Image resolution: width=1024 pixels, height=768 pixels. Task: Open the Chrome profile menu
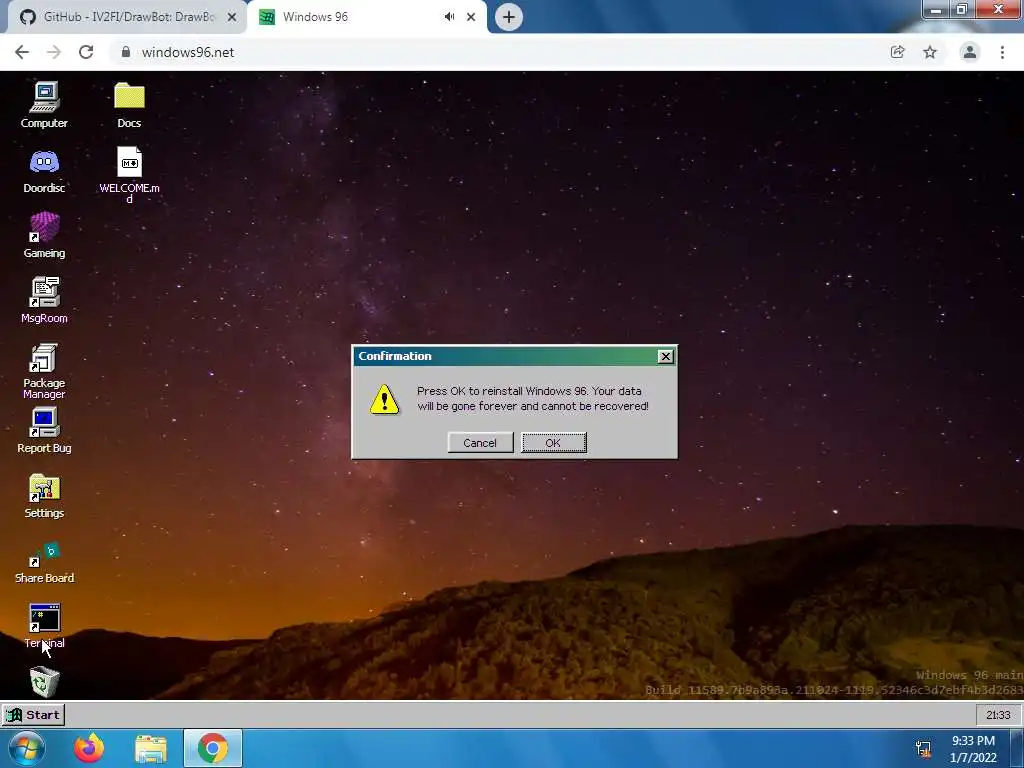tap(970, 52)
